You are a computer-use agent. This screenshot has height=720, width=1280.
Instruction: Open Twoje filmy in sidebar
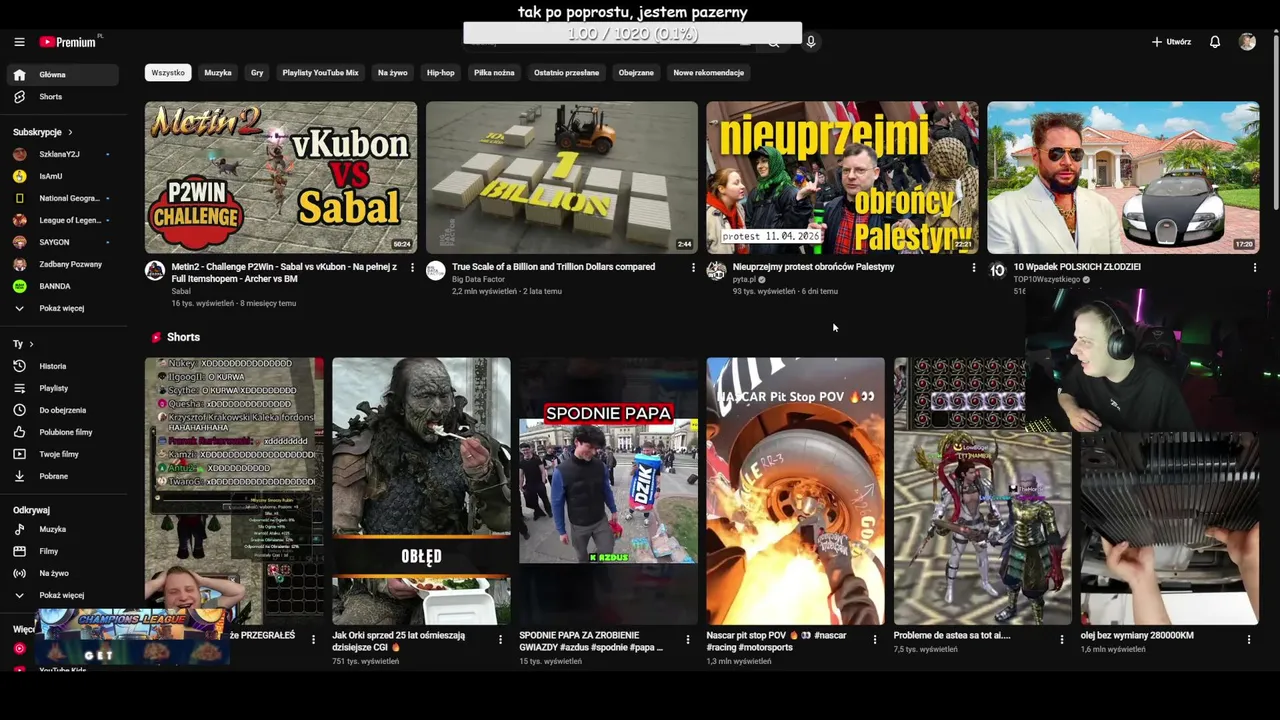(x=62, y=454)
